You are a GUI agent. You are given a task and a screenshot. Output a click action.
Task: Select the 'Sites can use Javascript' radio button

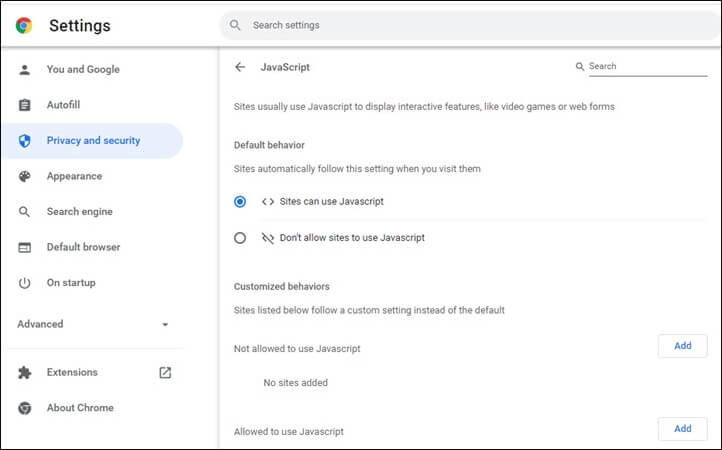pos(240,201)
